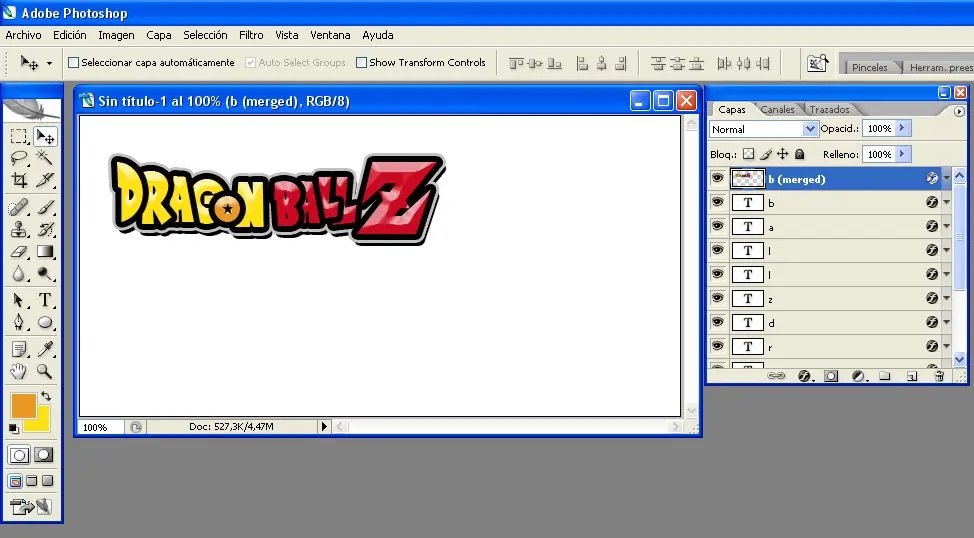Image resolution: width=974 pixels, height=538 pixels.
Task: Swap foreground and background colors
Action: coord(46,396)
